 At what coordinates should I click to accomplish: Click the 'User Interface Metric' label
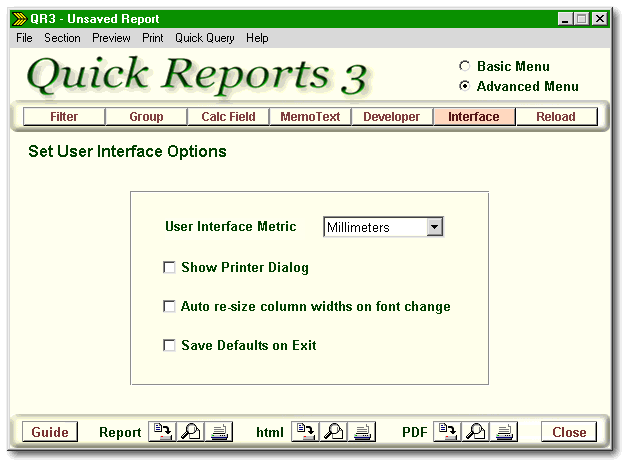point(231,227)
